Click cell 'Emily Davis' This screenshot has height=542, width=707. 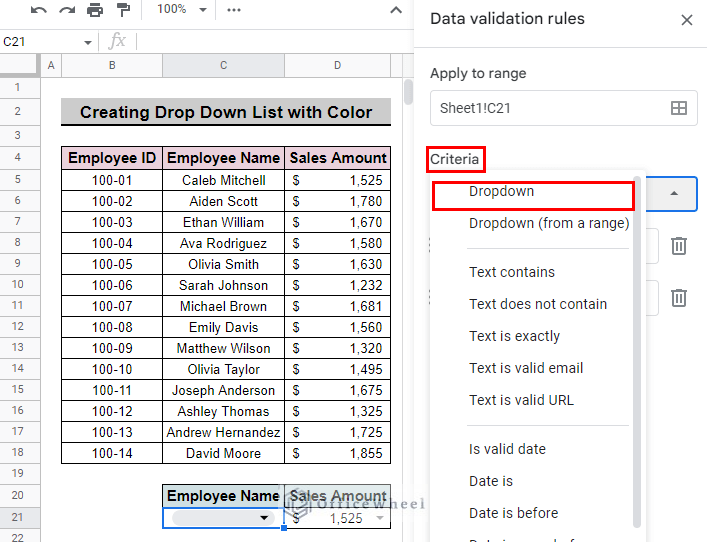click(223, 327)
